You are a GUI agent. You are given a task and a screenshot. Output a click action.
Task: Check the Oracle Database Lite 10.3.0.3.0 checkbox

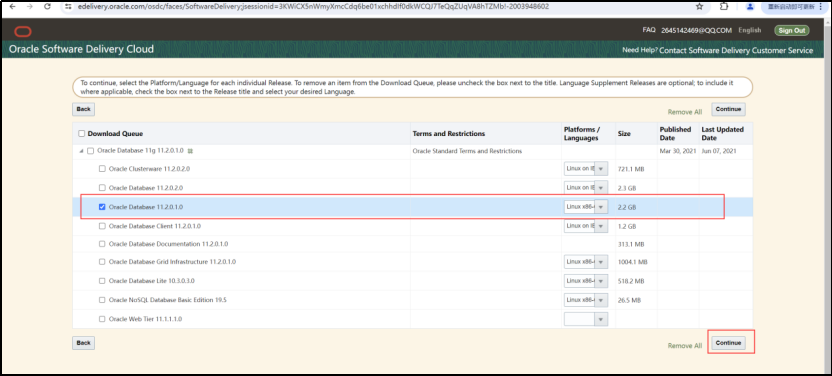tap(102, 281)
